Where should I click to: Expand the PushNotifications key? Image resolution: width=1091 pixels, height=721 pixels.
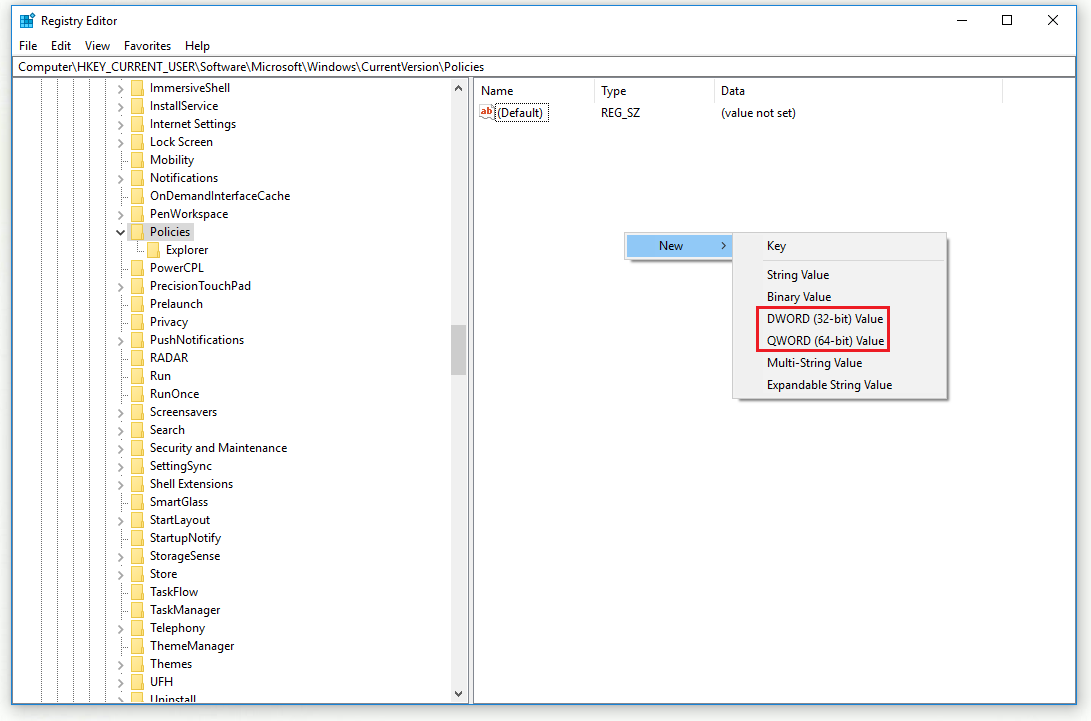[x=120, y=340]
